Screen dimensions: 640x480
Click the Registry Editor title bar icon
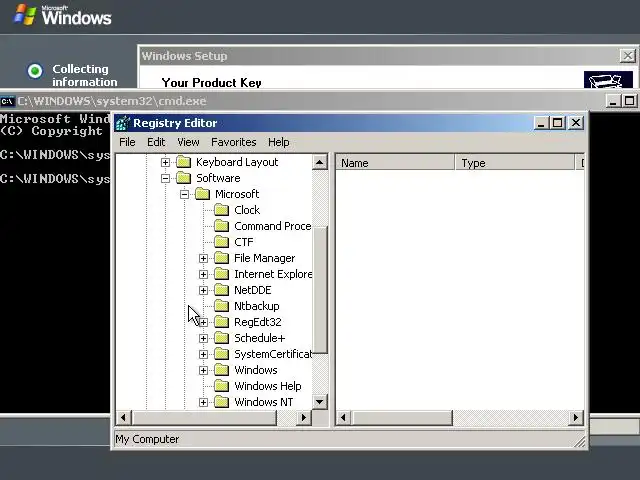pos(122,123)
